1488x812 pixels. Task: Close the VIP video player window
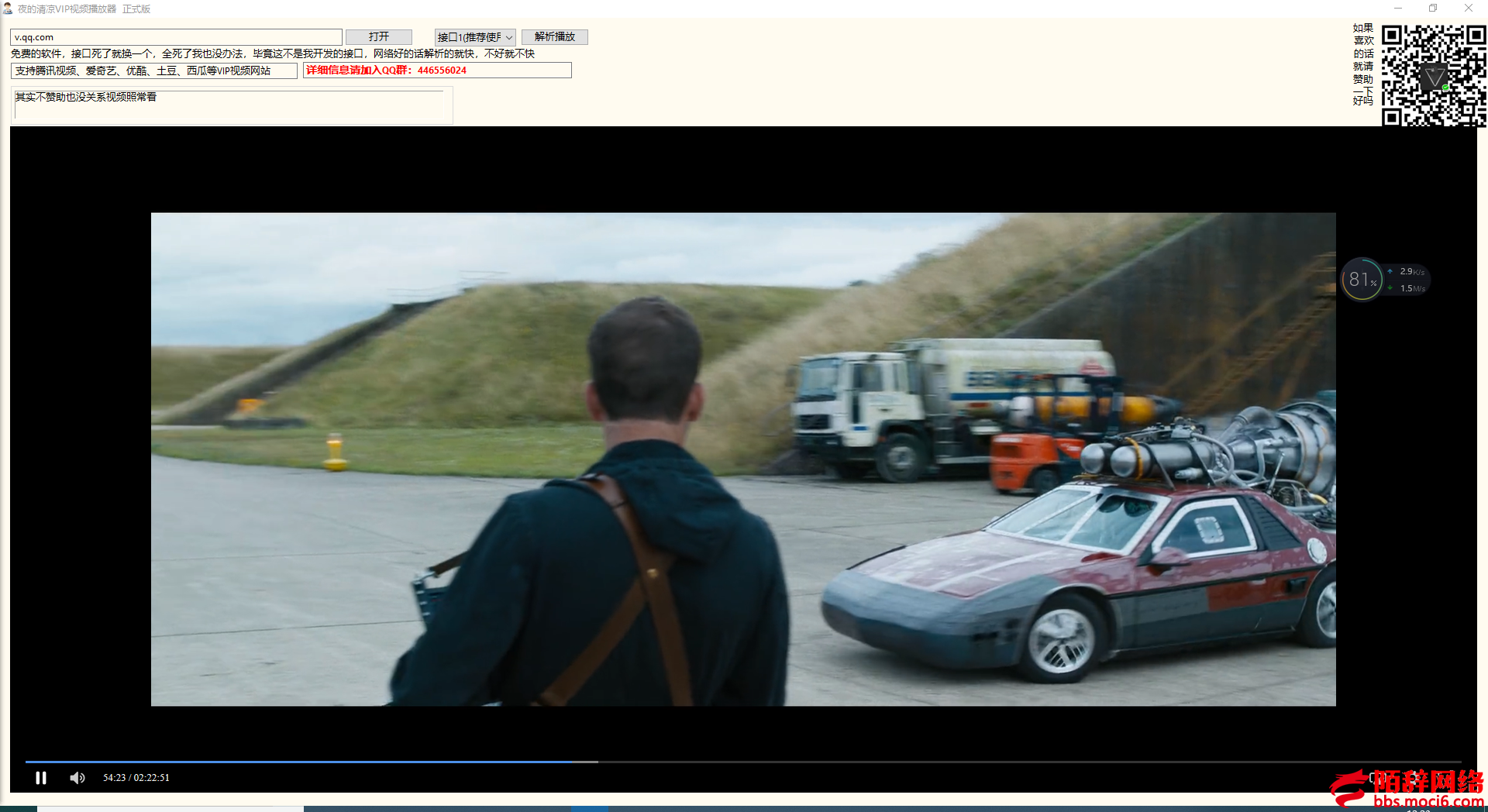click(x=1469, y=9)
